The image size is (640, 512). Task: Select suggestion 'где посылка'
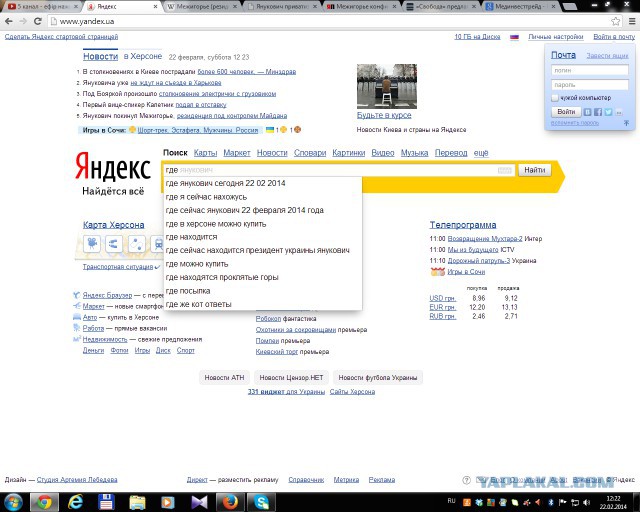click(x=263, y=291)
